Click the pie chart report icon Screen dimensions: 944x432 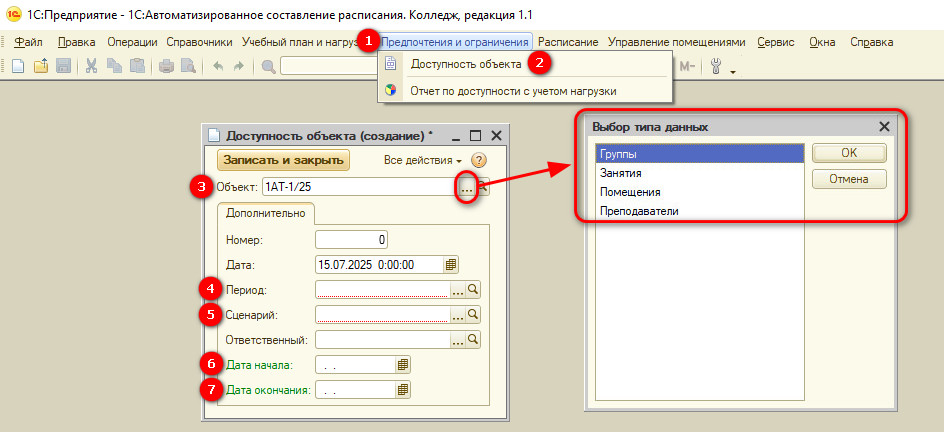point(391,90)
